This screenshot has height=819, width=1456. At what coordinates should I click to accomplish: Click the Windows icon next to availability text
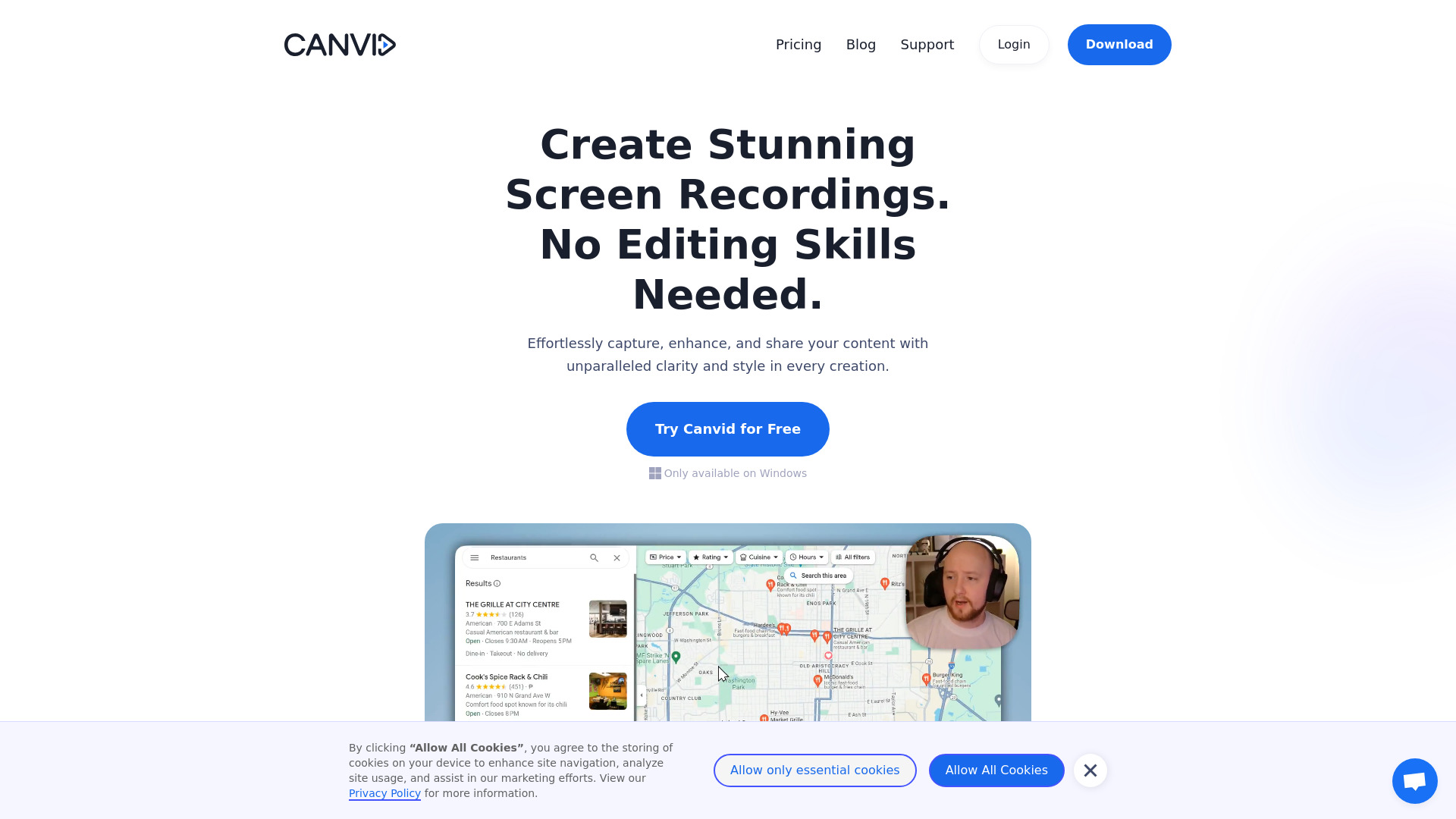pos(655,473)
